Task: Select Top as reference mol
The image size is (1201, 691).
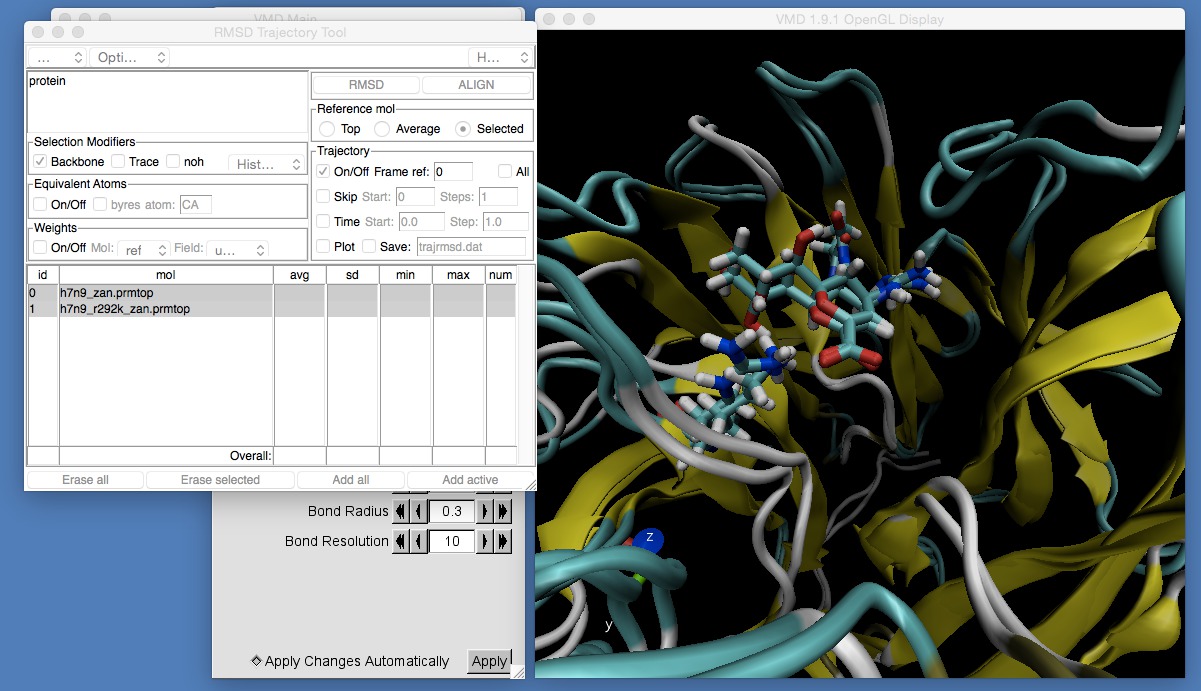Action: pyautogui.click(x=327, y=129)
